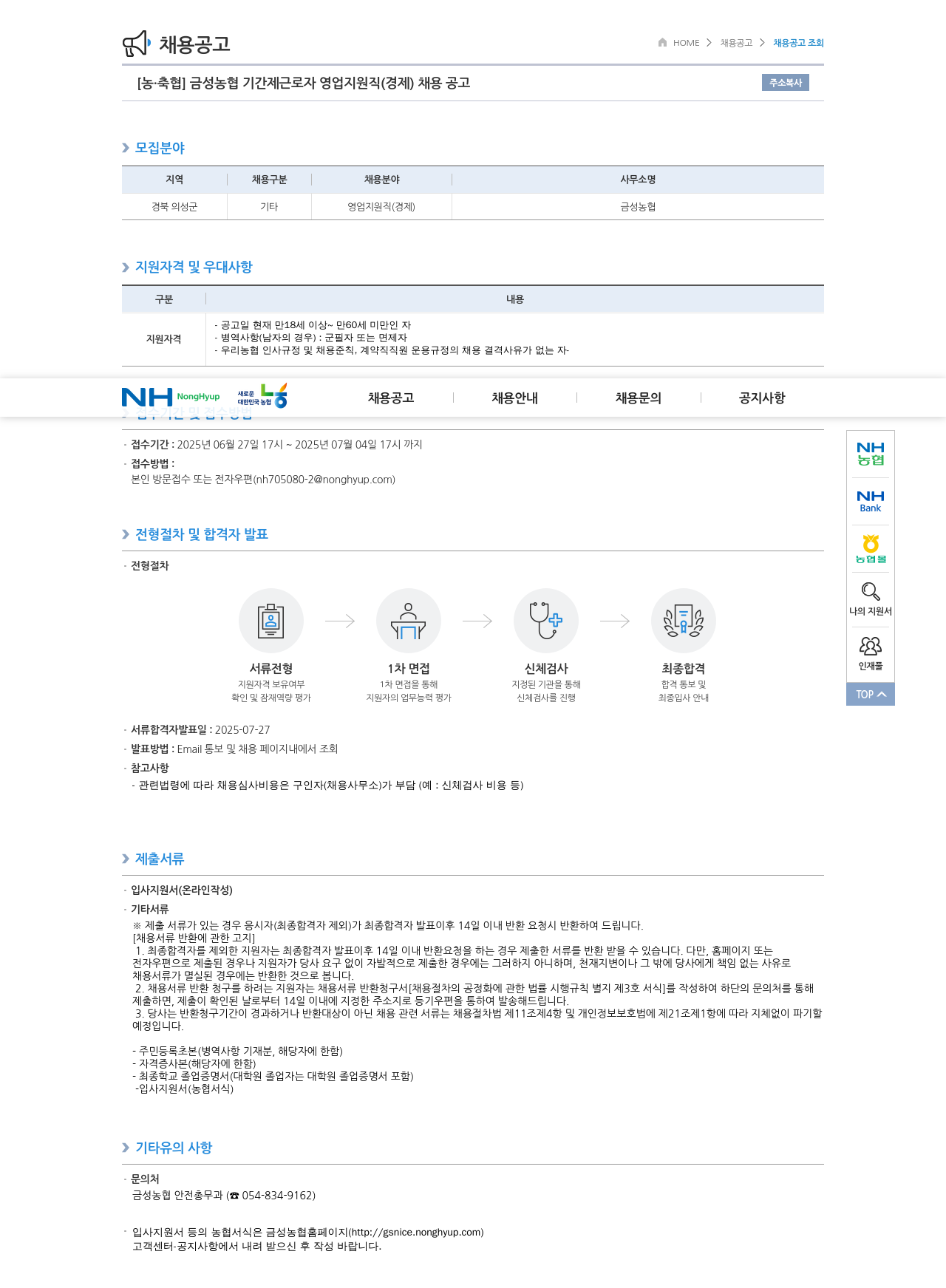The width and height of the screenshot is (946, 1288).
Task: Click the 금성농협 cell under 사무소명
Action: tap(638, 207)
